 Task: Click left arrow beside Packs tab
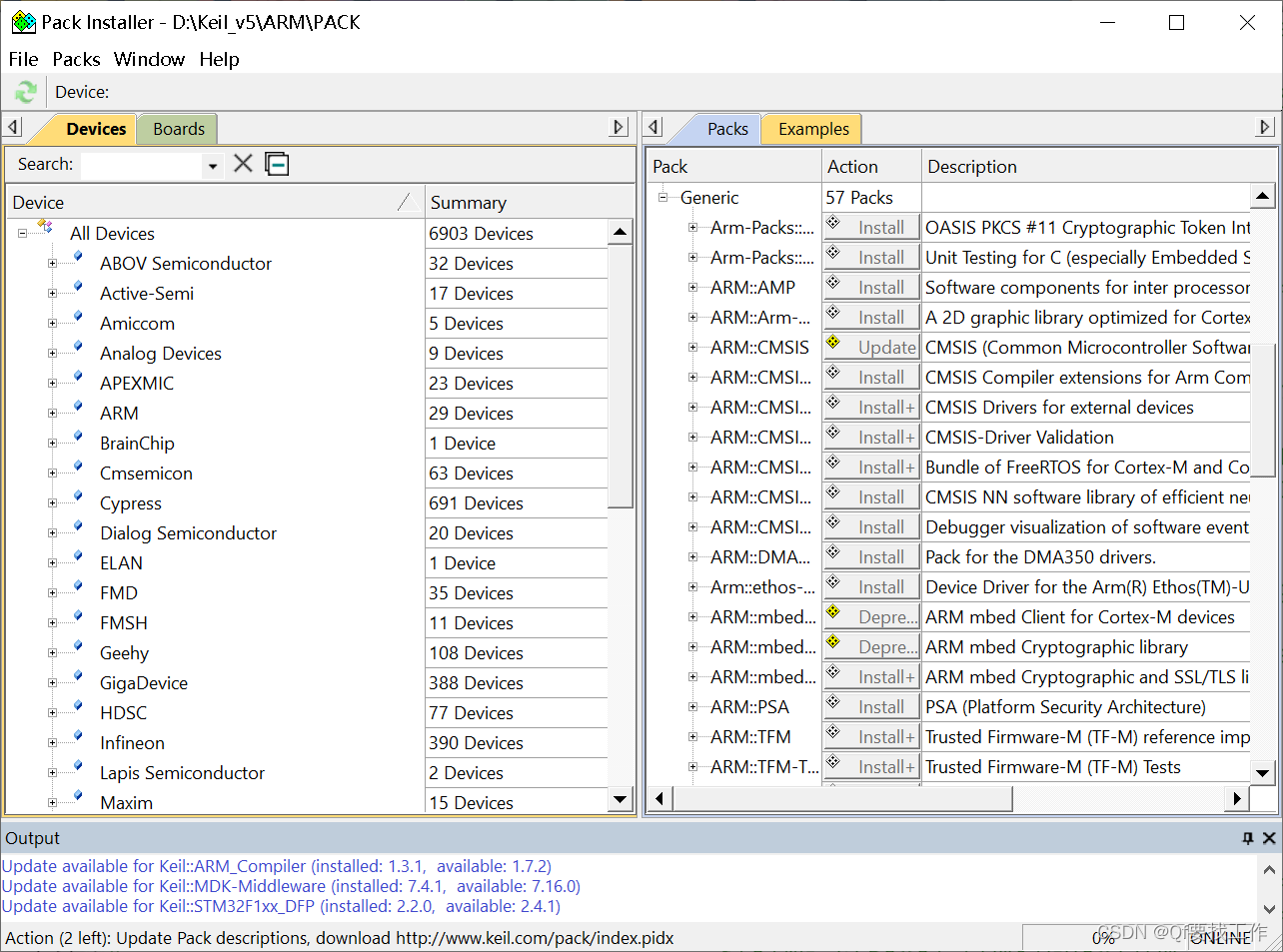point(654,127)
